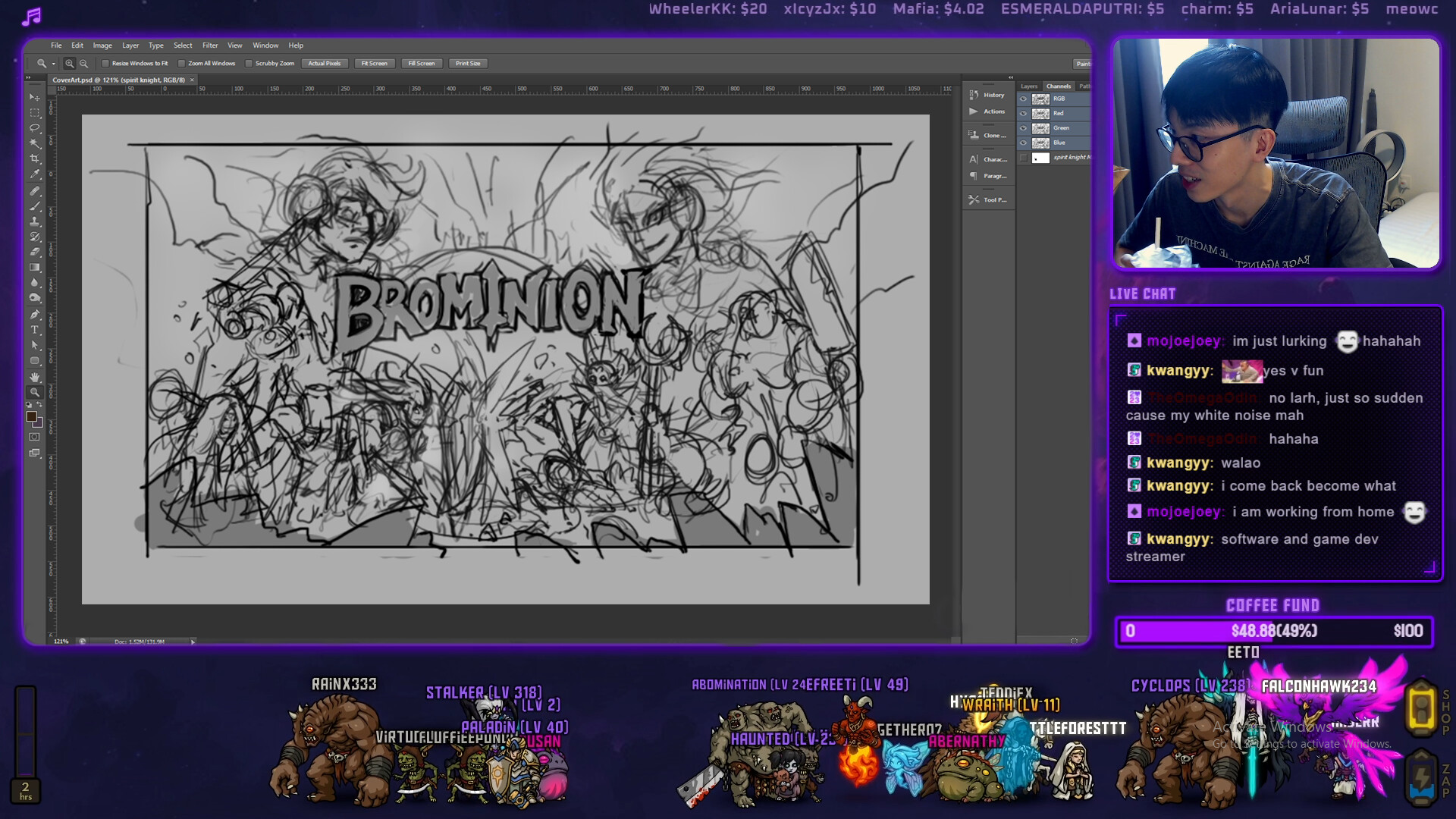The image size is (1456, 819).
Task: Check Resize Windows to Fit
Action: coord(106,64)
